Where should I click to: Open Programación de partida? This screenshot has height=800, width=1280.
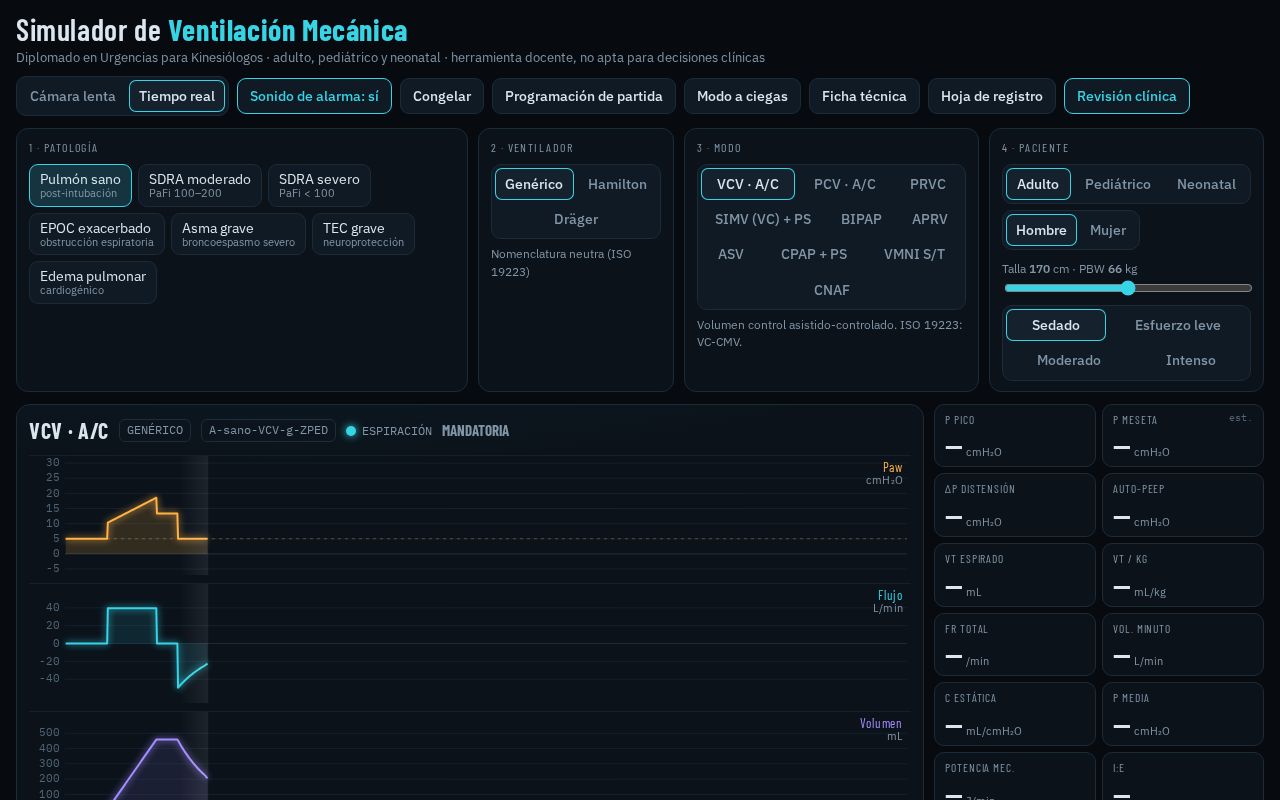click(x=584, y=96)
